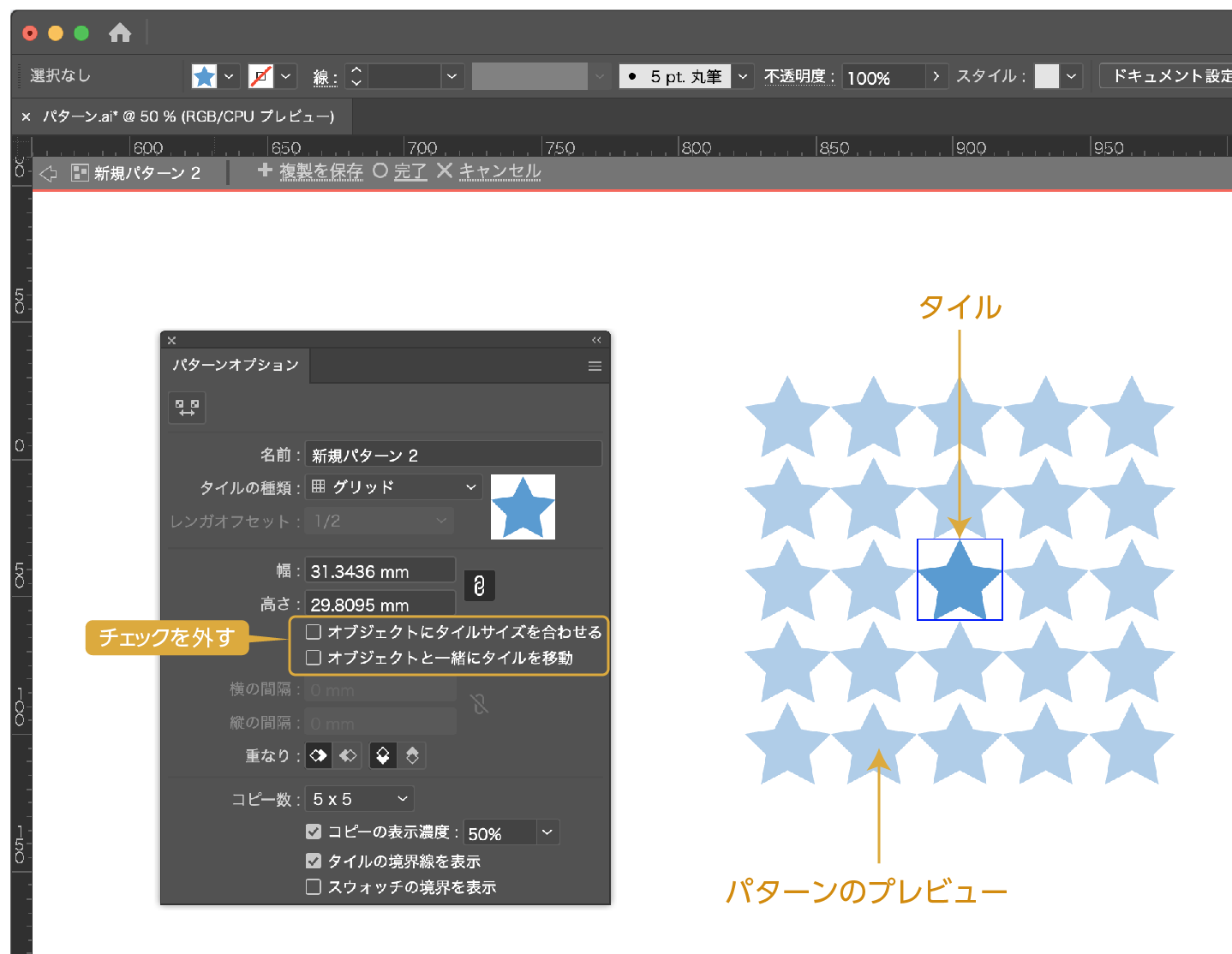Click the 新規パターン 2 pattern icon
Viewport: 1232px width, 954px height.
pos(80,173)
